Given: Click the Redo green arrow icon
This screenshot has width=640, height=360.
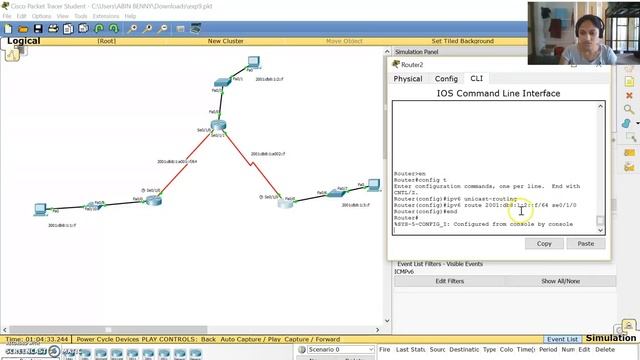Looking at the screenshot, I should (x=114, y=29).
